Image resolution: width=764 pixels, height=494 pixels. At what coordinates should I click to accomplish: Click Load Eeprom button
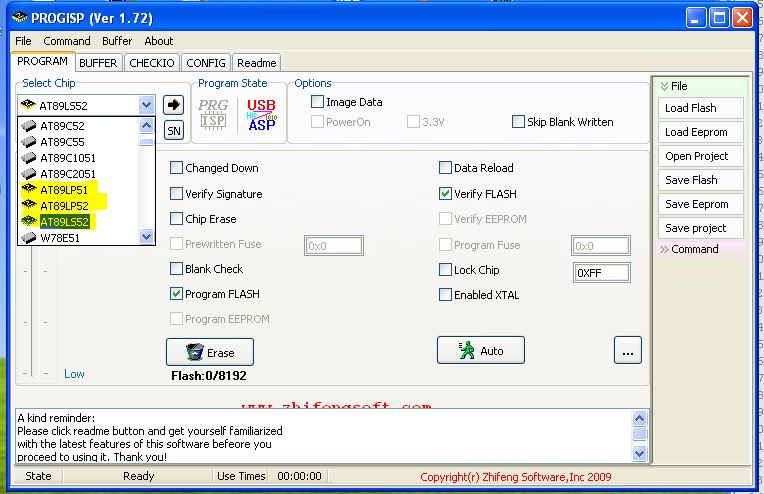pos(701,132)
